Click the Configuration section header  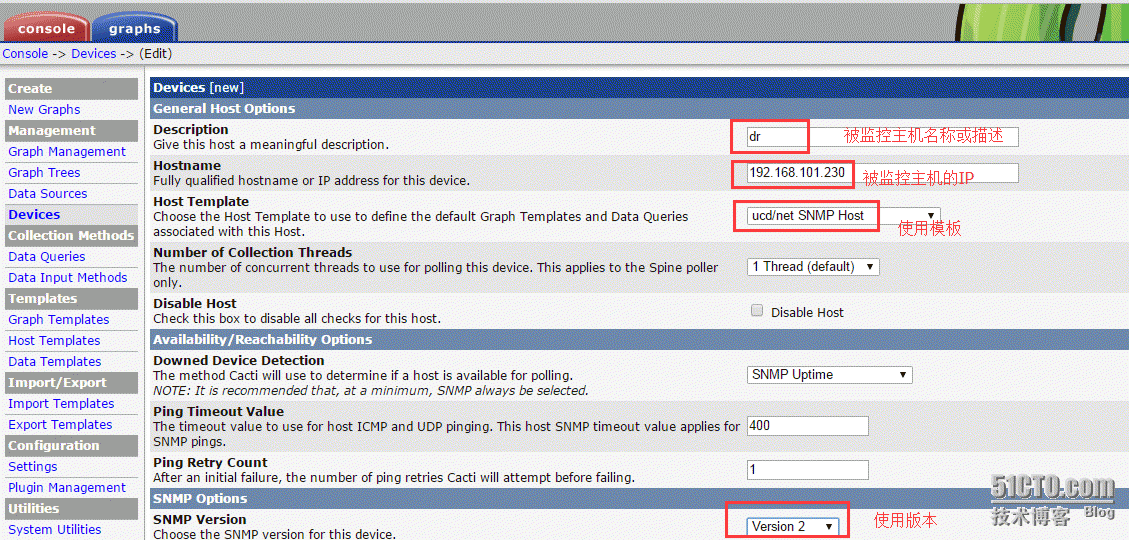point(71,446)
